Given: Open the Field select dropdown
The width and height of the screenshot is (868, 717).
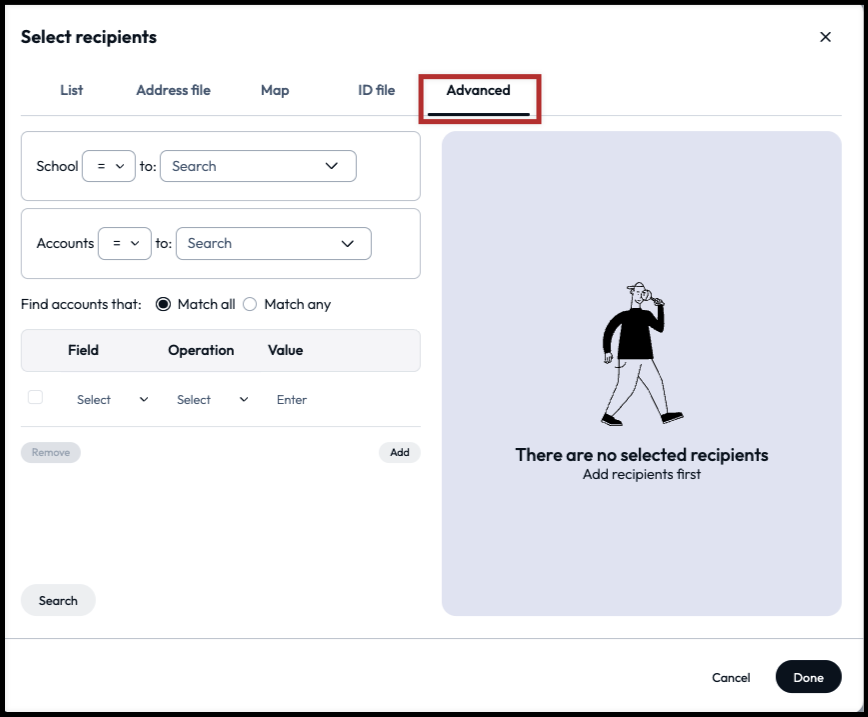Looking at the screenshot, I should tap(111, 399).
